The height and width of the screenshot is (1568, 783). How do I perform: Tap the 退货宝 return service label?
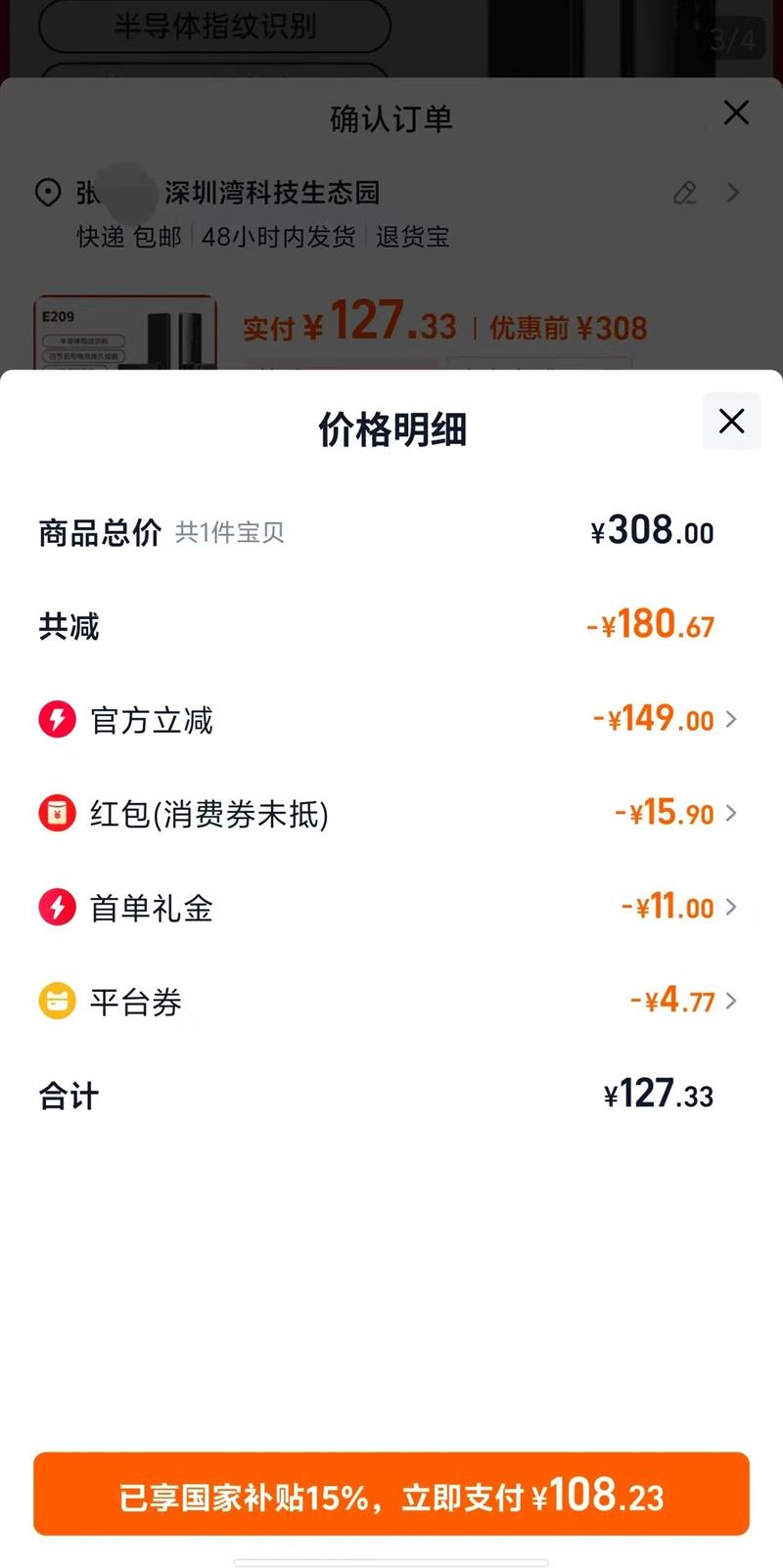click(412, 237)
